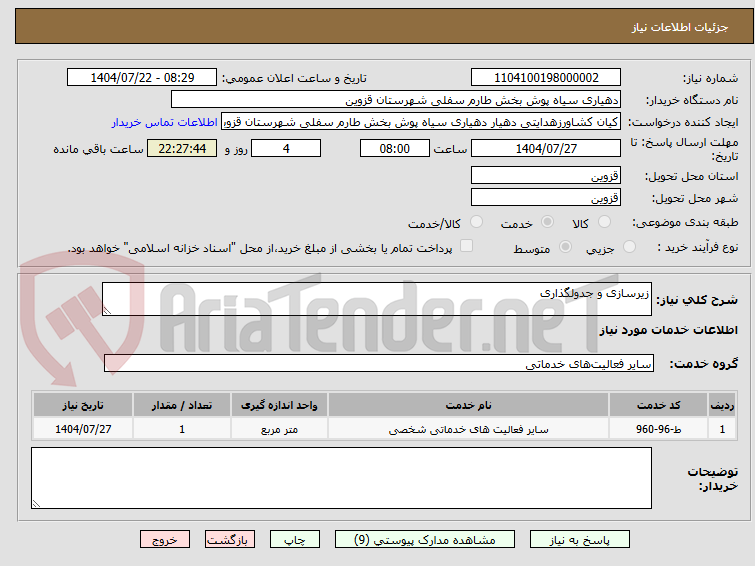Click the گروه خدمت field
755x566 pixels.
(x=378, y=363)
